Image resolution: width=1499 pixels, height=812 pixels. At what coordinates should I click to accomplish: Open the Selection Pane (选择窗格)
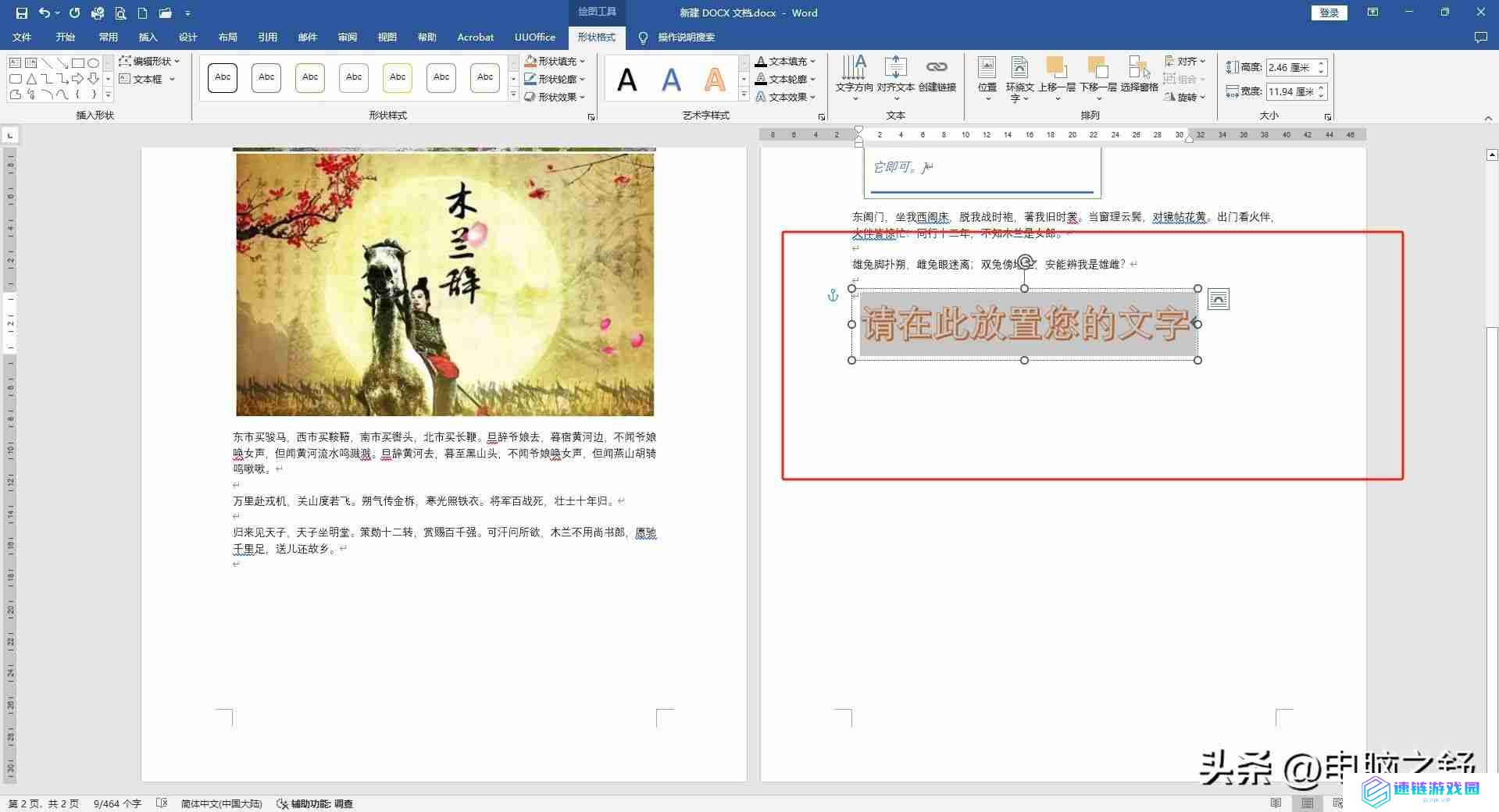(x=1139, y=75)
